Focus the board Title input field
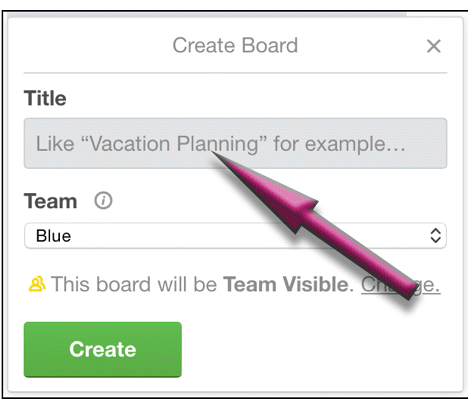This screenshot has width=468, height=408. [x=235, y=143]
